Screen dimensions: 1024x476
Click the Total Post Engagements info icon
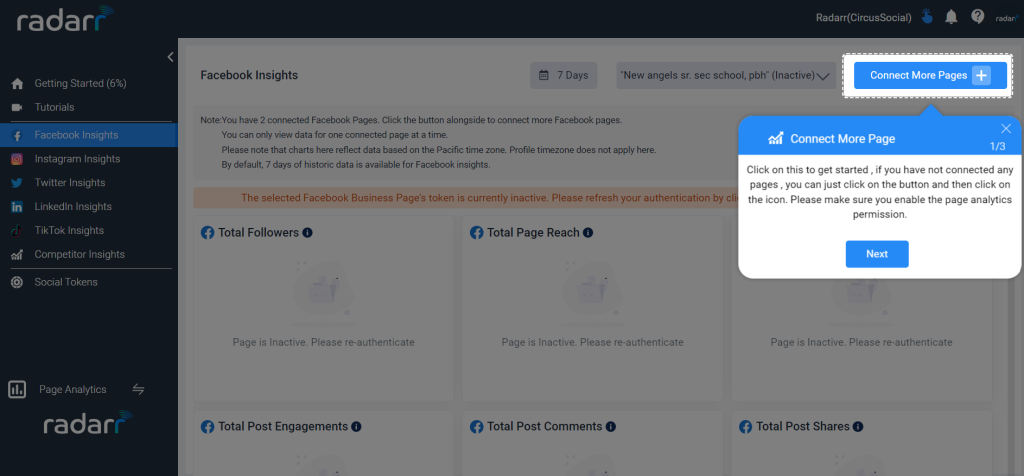coord(356,426)
